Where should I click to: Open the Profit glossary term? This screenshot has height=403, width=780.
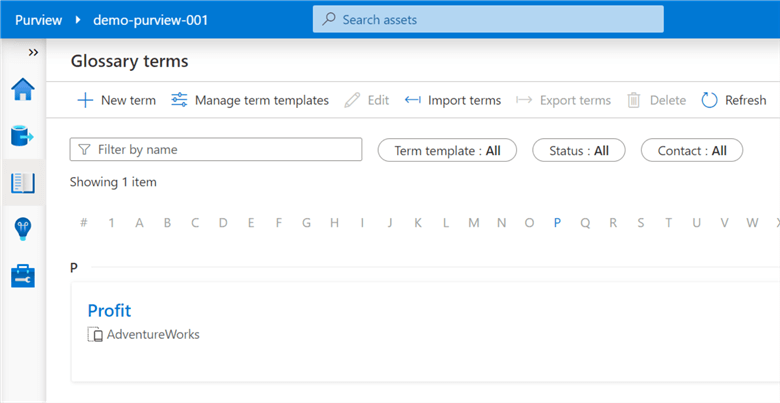point(109,310)
